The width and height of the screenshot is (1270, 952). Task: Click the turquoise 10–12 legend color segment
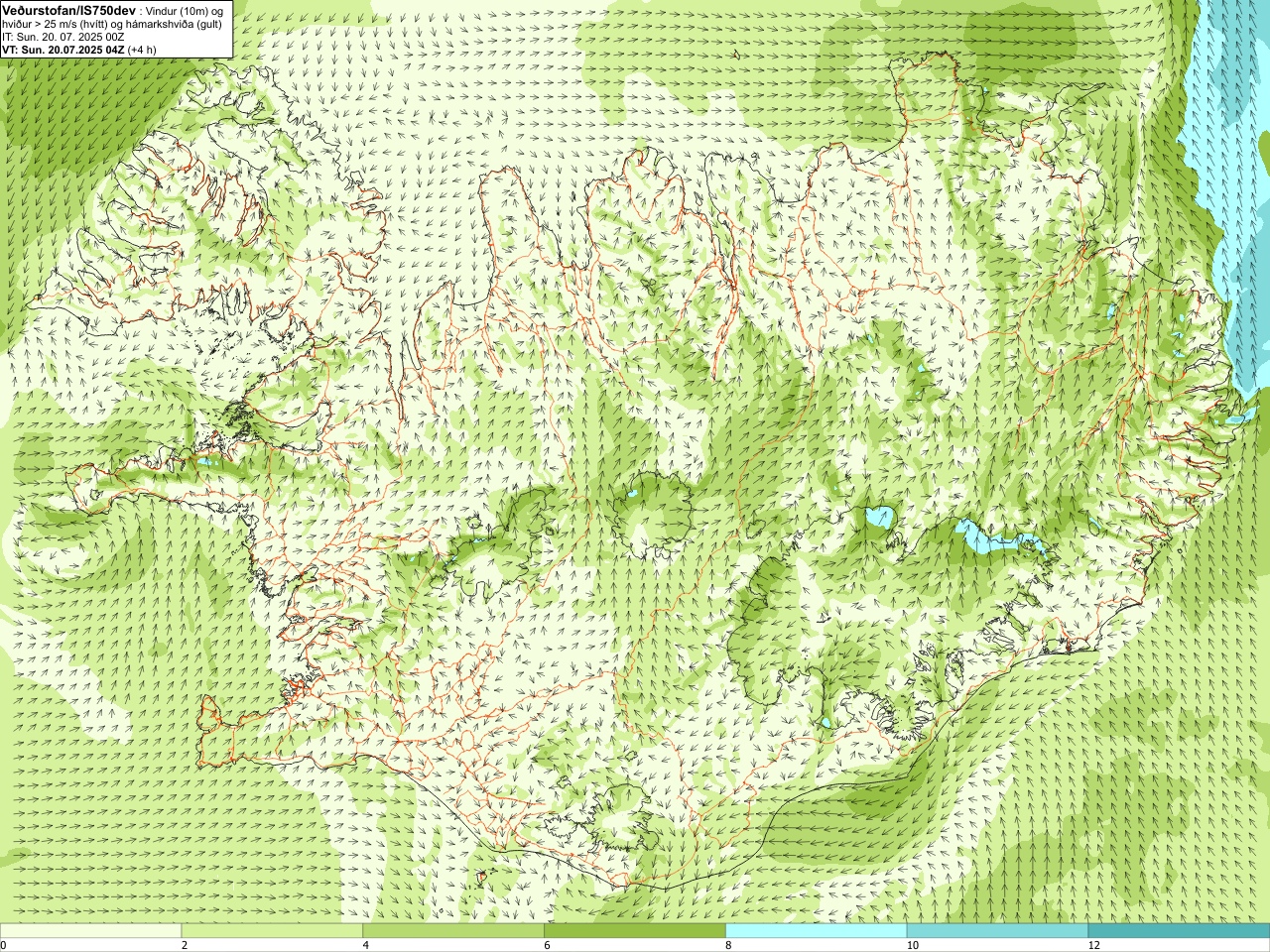click(x=997, y=931)
